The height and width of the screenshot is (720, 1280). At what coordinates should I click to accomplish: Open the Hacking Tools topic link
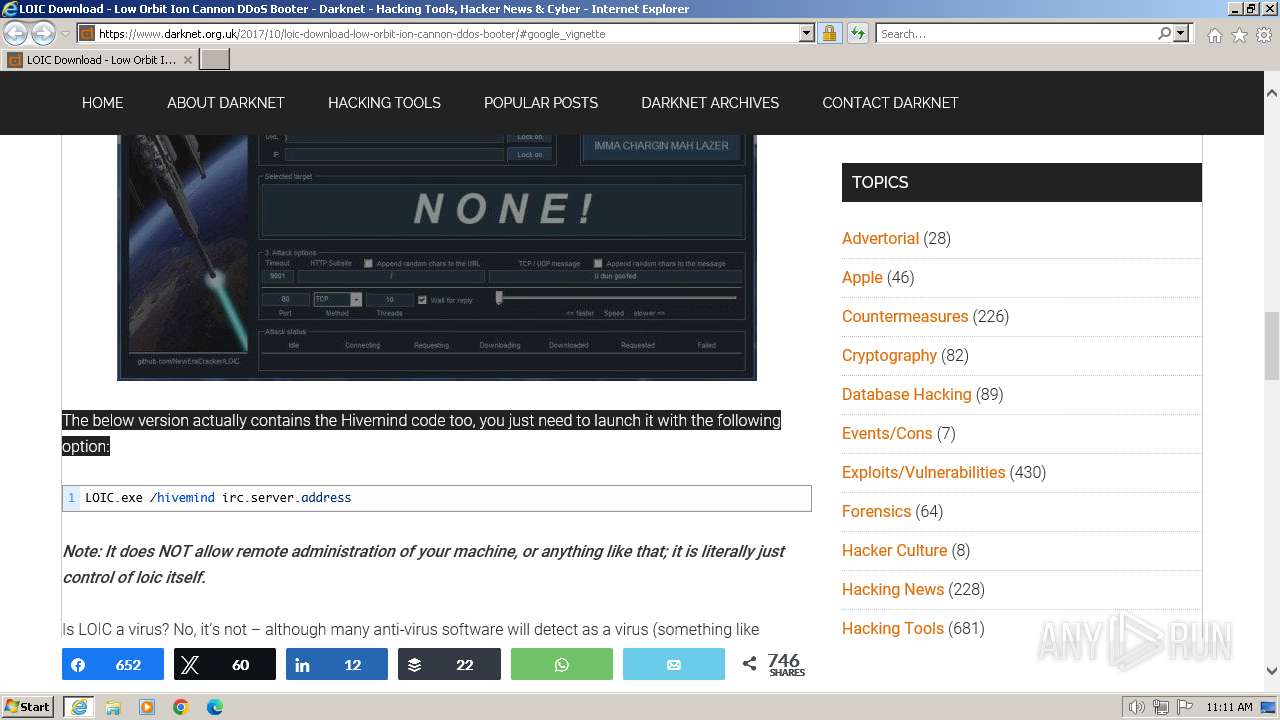click(x=893, y=628)
